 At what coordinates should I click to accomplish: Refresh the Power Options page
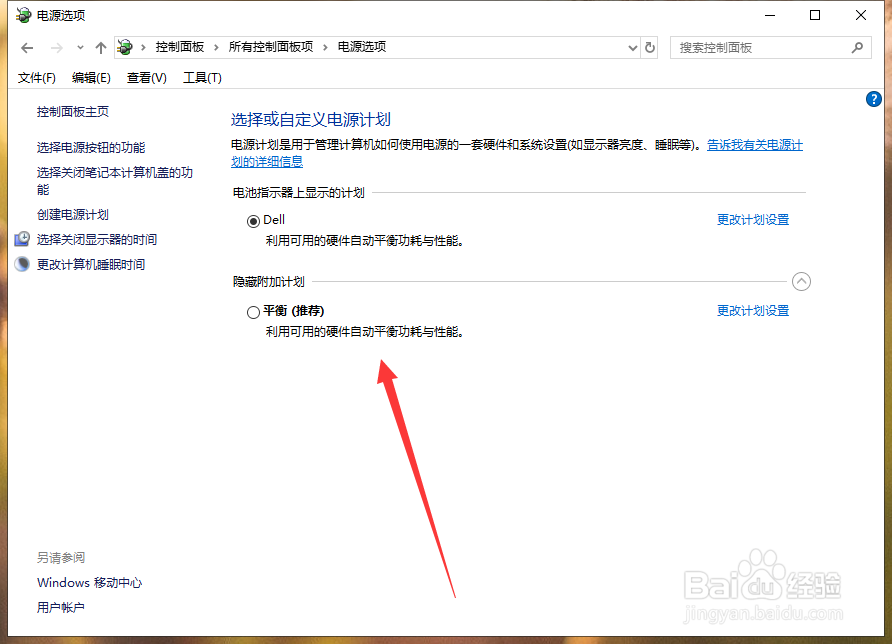pyautogui.click(x=650, y=48)
